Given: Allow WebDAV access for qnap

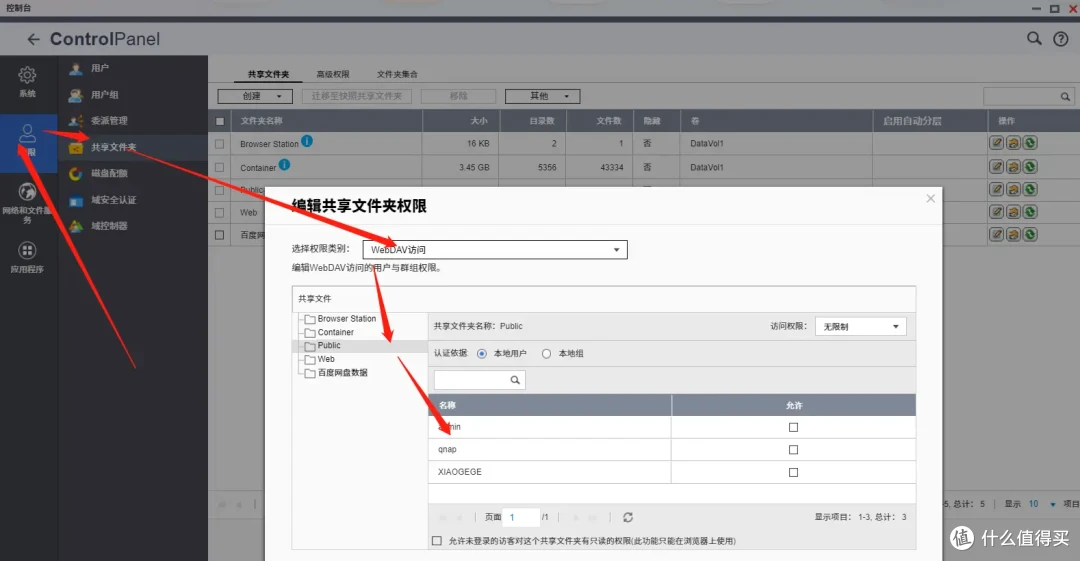Looking at the screenshot, I should [x=793, y=450].
